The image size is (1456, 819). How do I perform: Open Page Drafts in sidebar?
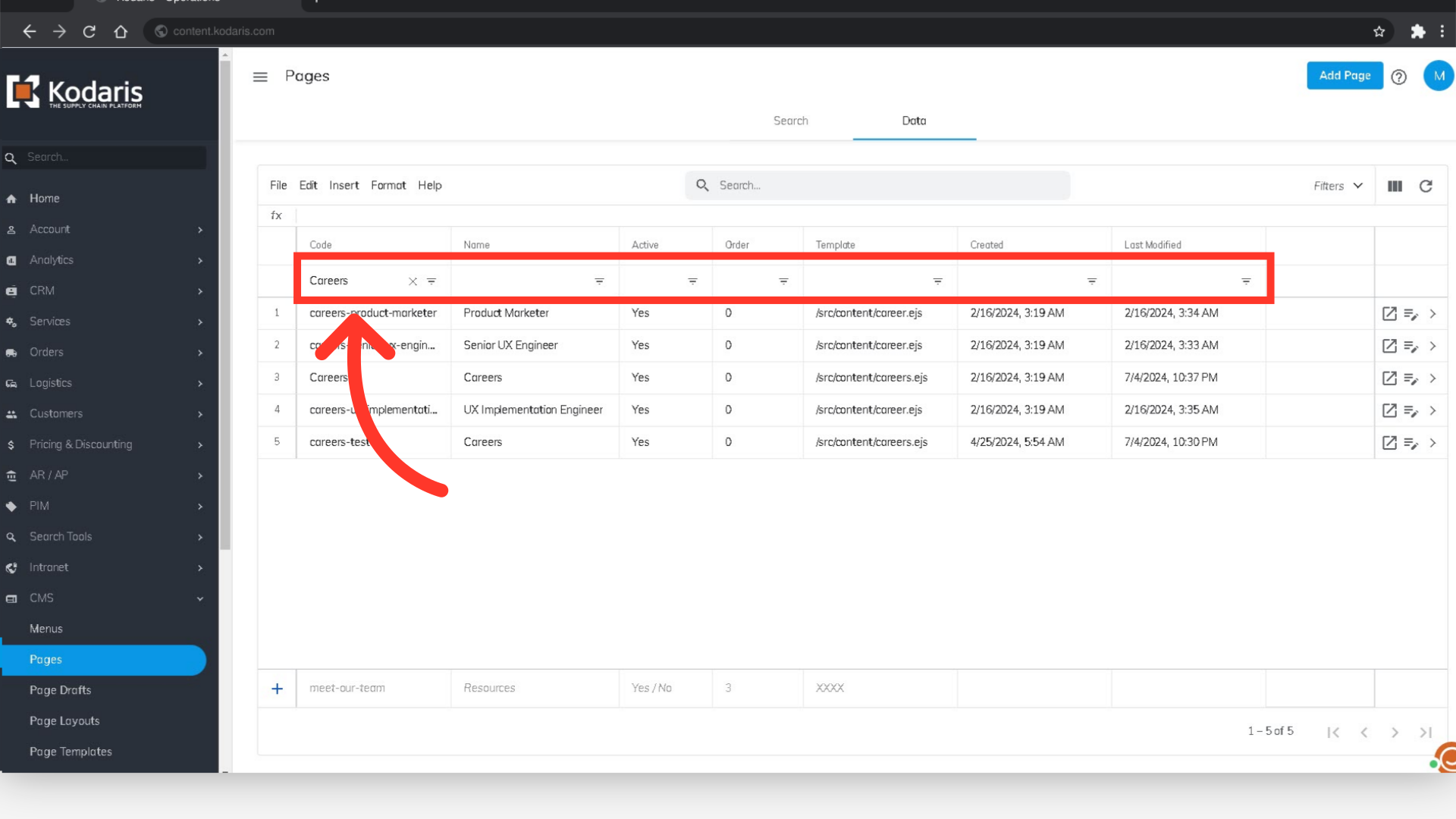[x=61, y=690]
